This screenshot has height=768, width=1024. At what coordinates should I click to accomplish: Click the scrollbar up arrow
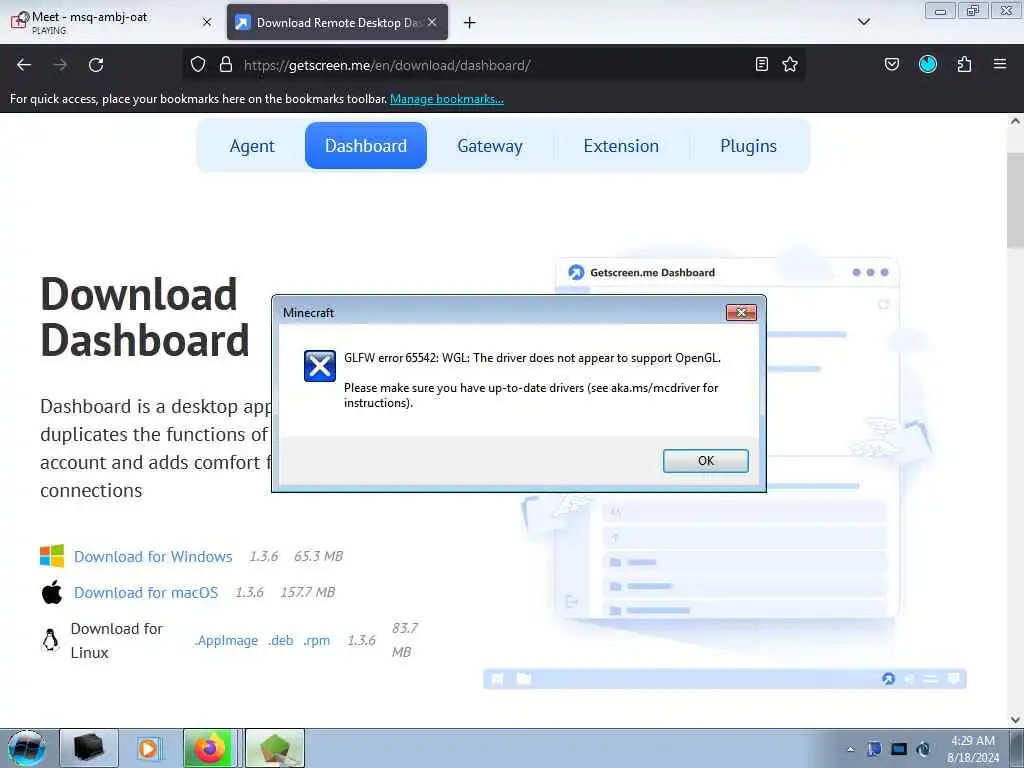[x=1015, y=121]
